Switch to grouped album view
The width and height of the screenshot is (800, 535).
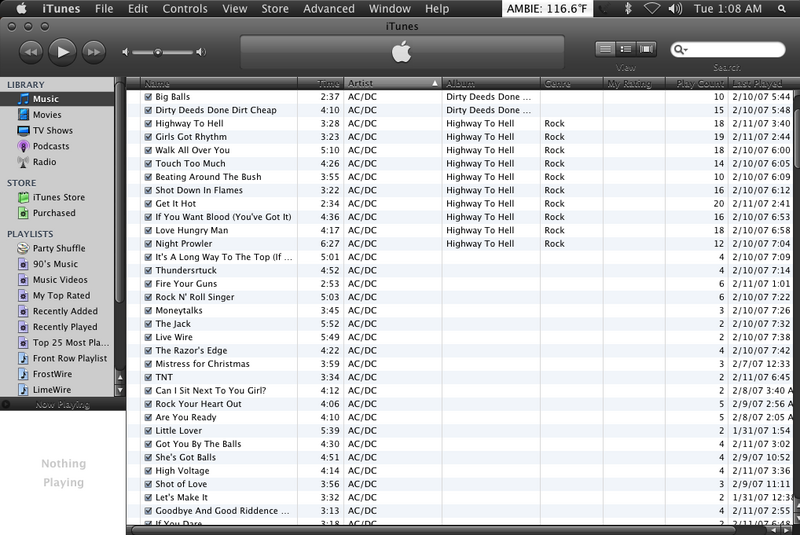[x=626, y=49]
